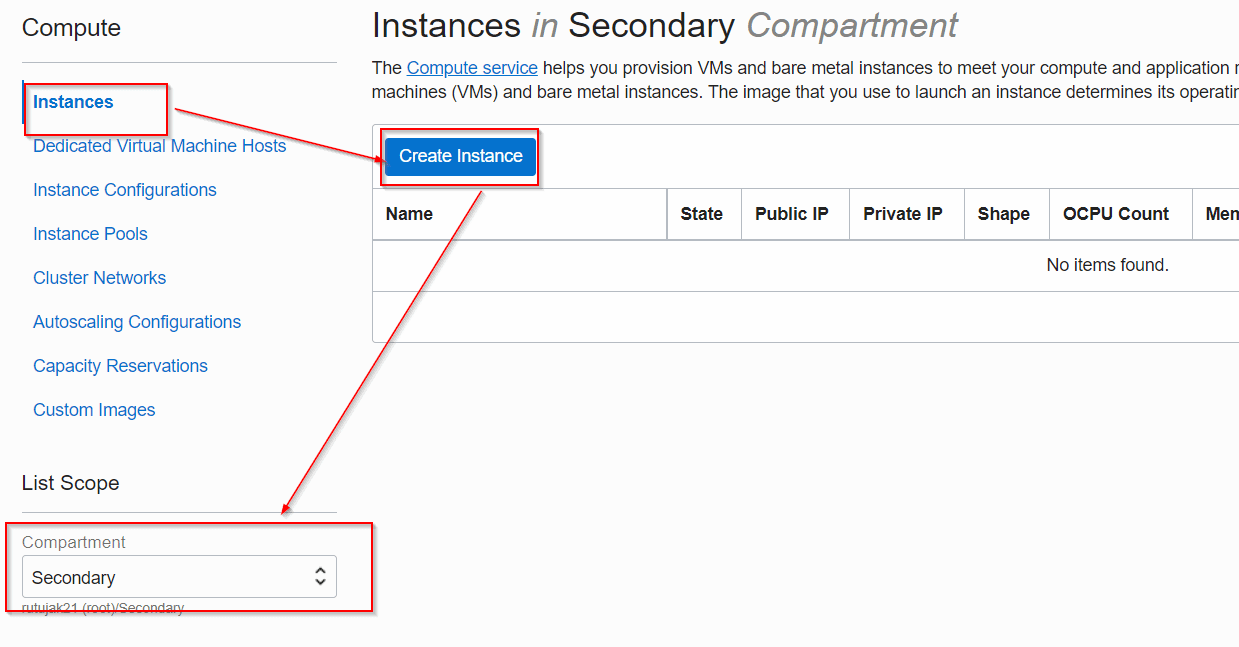Sort by the Name column header
The image size is (1239, 647).
409,214
